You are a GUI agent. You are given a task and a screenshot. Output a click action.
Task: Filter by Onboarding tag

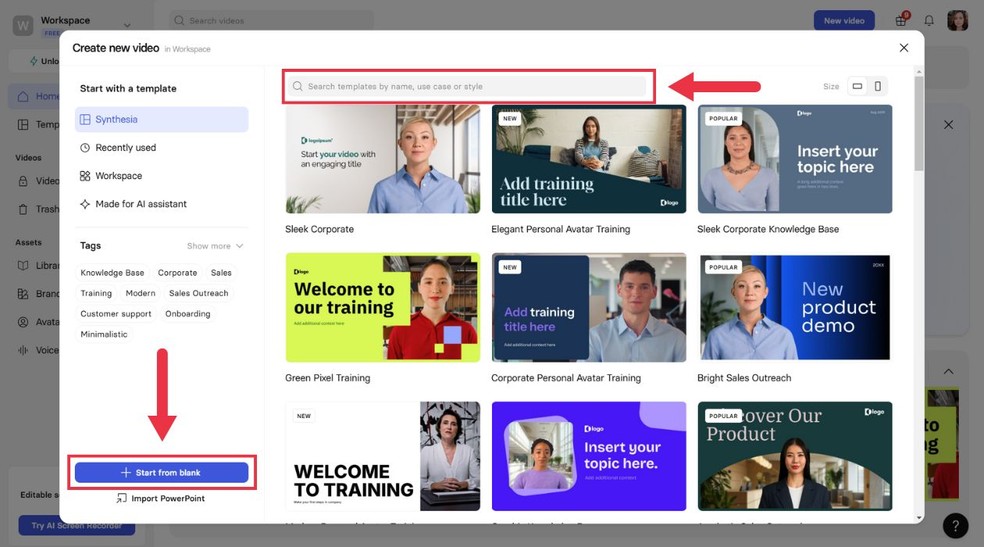coord(188,314)
